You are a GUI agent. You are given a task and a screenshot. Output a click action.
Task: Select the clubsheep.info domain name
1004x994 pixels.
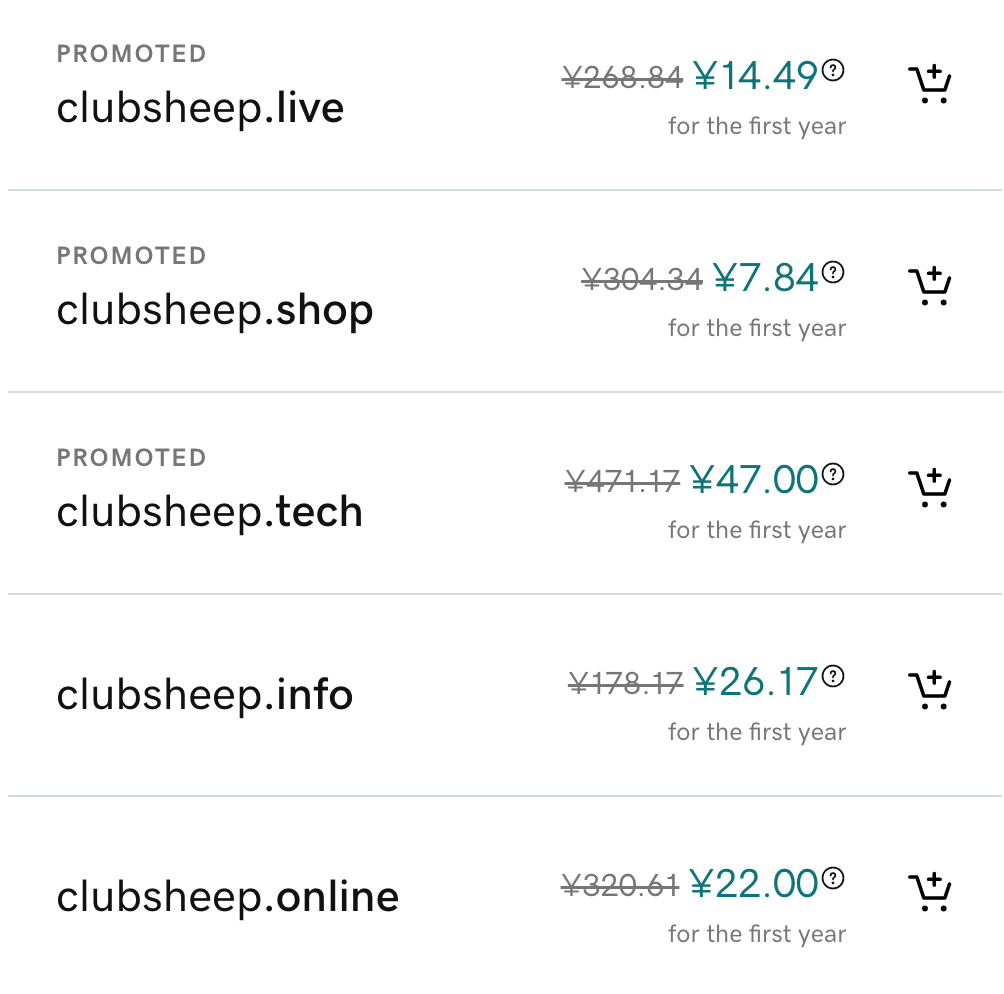[205, 694]
